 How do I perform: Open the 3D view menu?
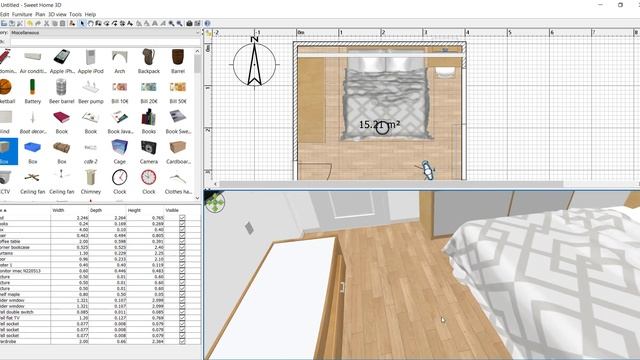coord(57,14)
